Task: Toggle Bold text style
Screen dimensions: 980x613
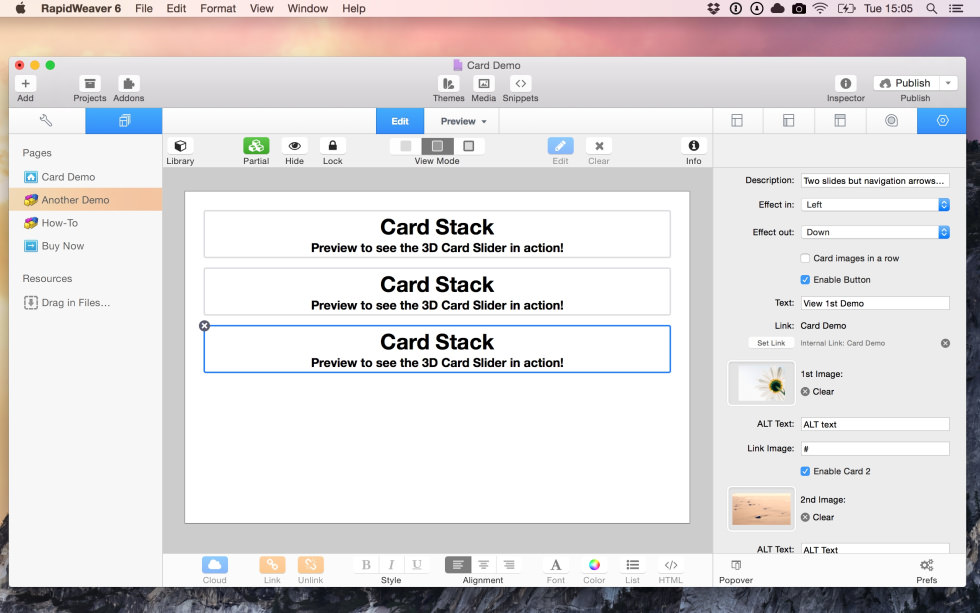Action: 366,565
